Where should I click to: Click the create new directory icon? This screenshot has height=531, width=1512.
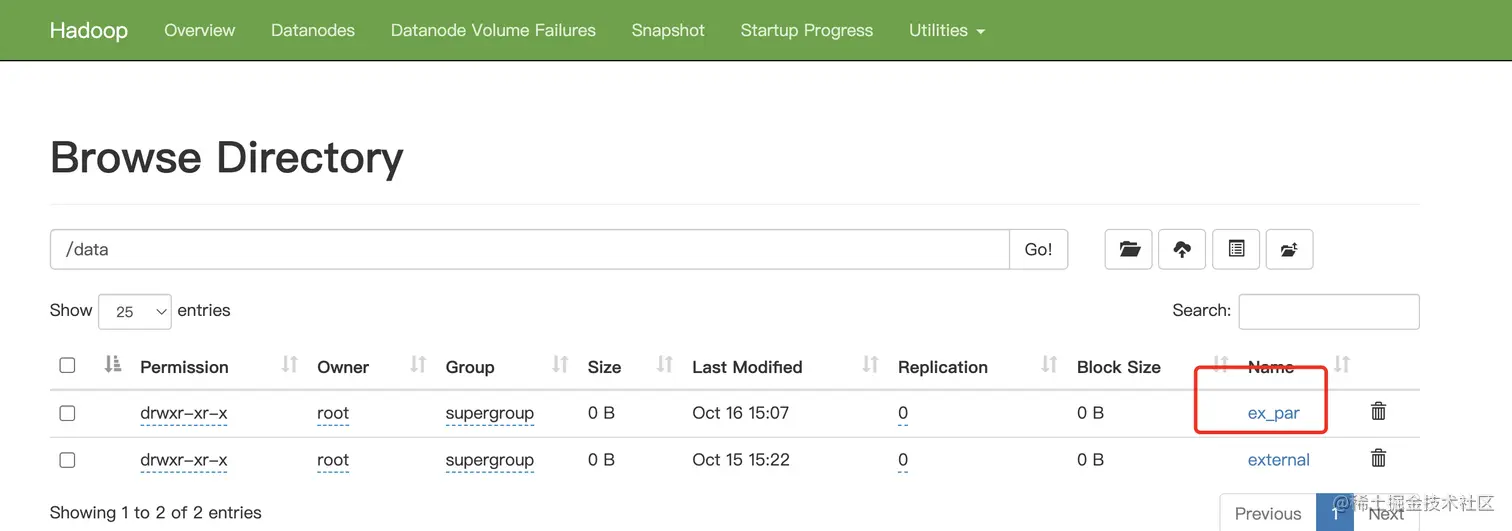pos(1289,249)
